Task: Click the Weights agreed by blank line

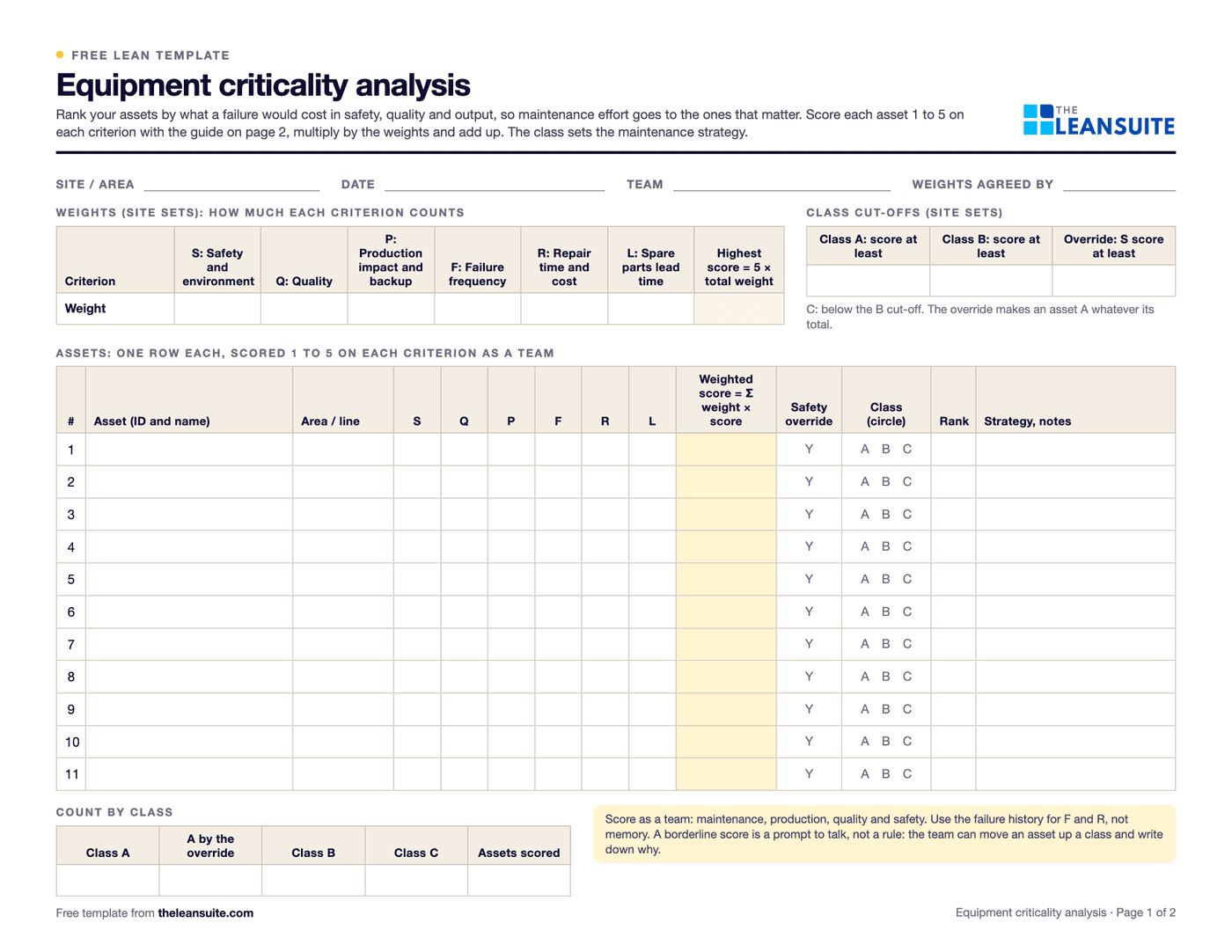Action: (x=1119, y=185)
